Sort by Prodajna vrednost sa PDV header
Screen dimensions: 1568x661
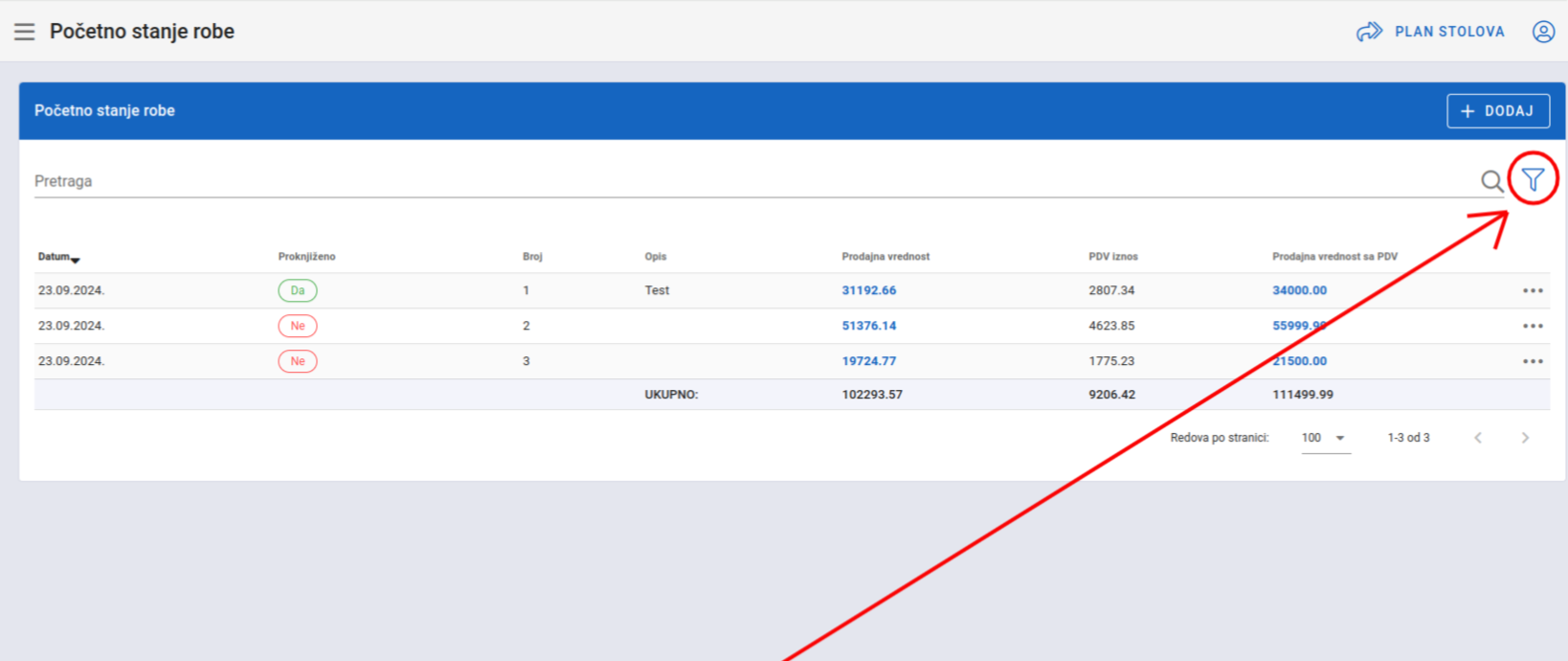pos(1334,257)
